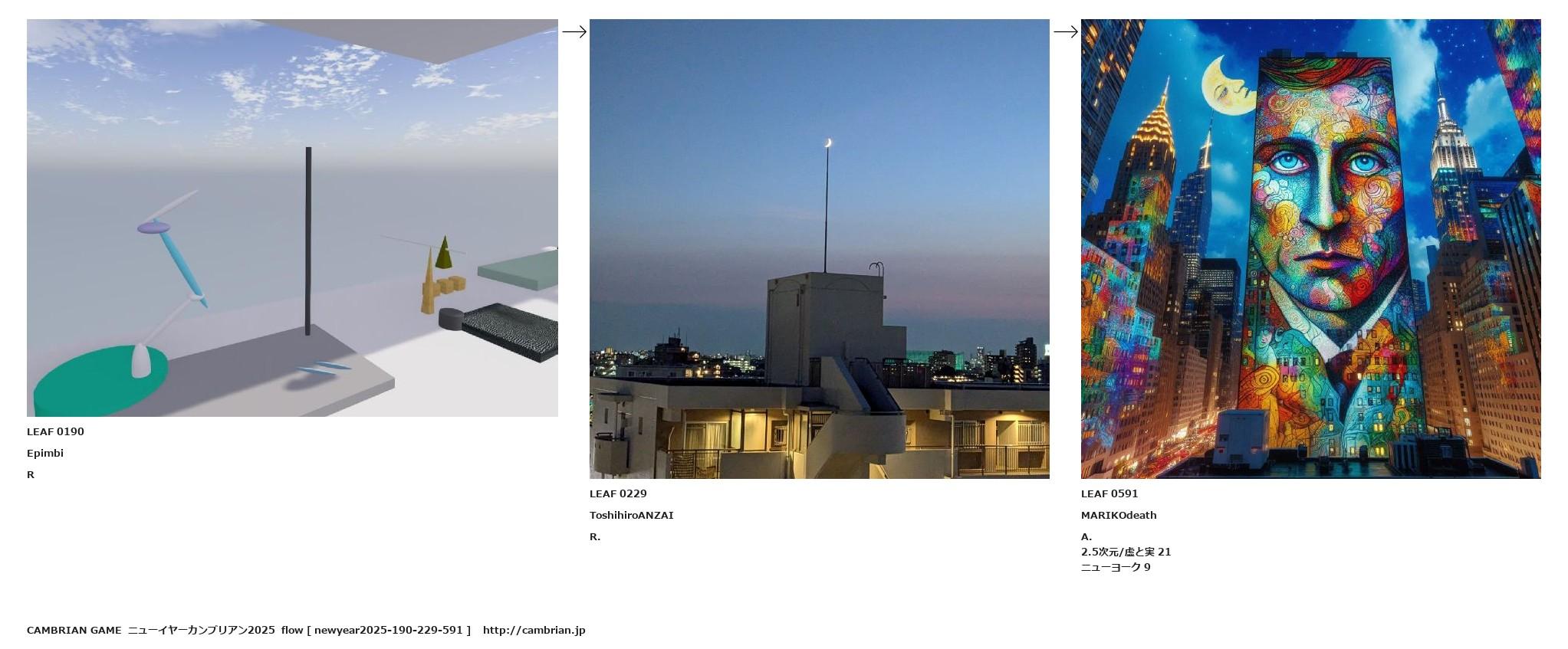Click the ニューヨーク 9 caption line
Screen dimensions: 1568x649
1116,567
